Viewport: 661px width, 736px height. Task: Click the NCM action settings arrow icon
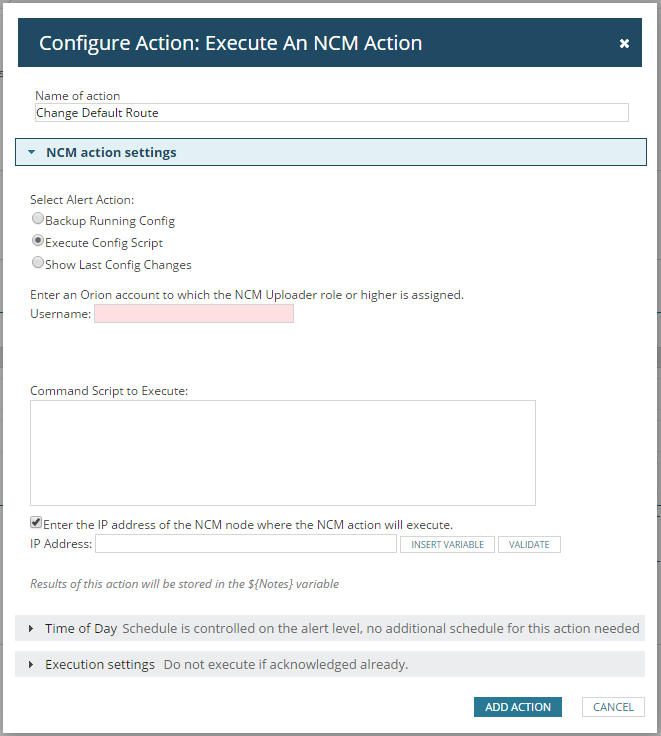point(32,153)
